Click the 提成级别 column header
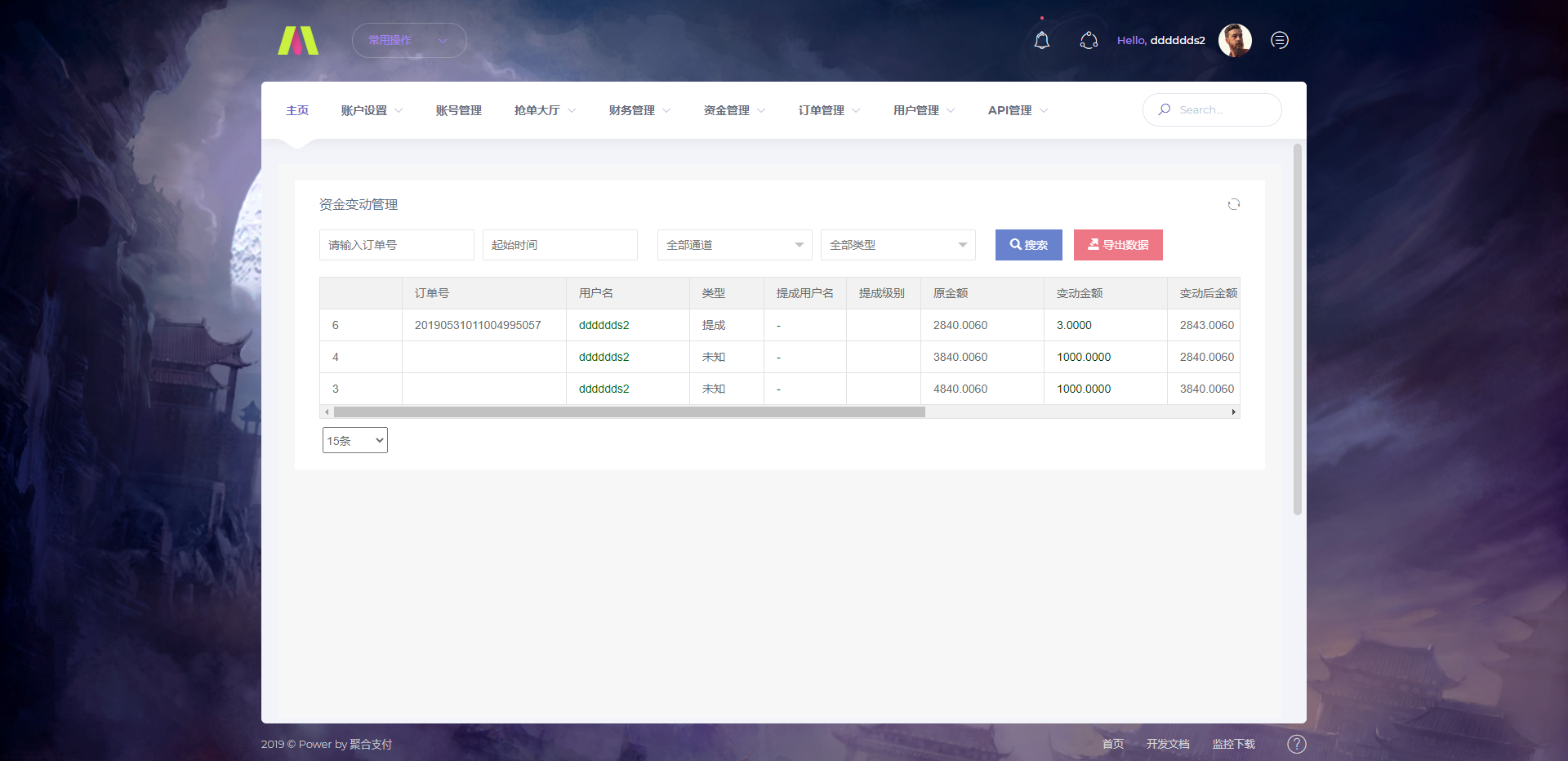The width and height of the screenshot is (1568, 761). (882, 293)
